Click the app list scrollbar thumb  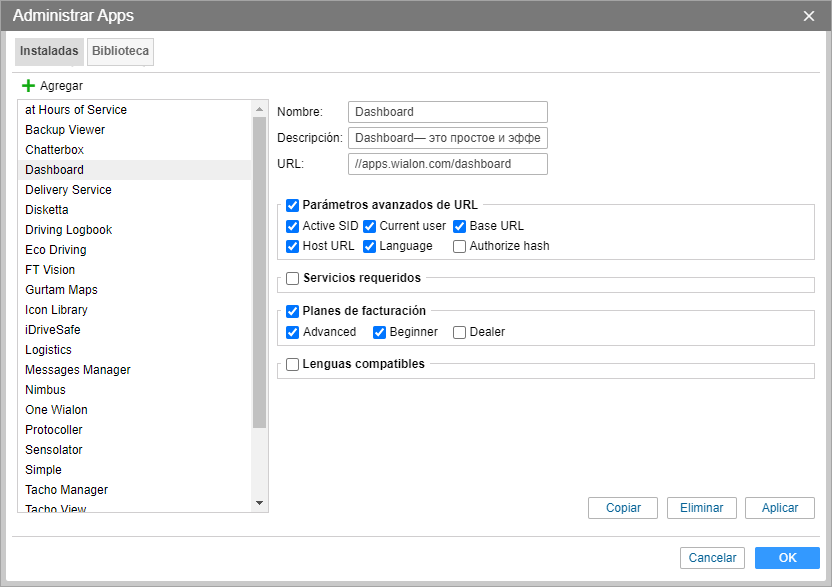tap(259, 272)
